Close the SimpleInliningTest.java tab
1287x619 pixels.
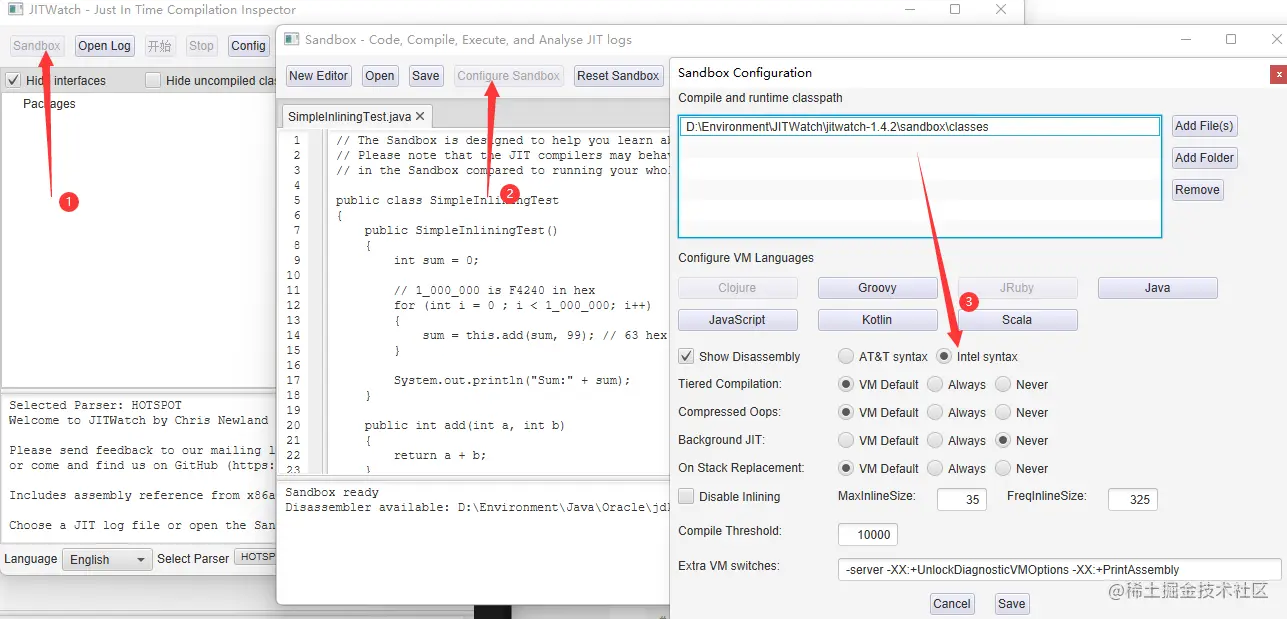[422, 117]
